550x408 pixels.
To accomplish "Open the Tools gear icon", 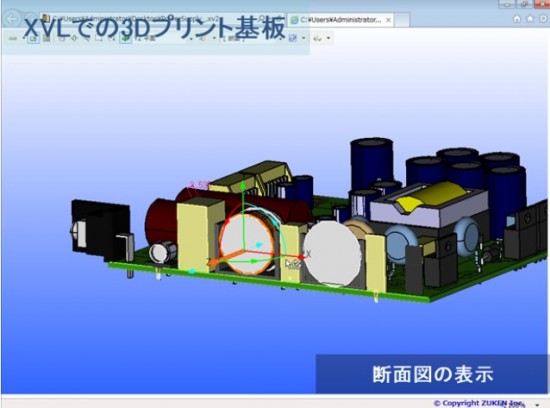I will (543, 19).
